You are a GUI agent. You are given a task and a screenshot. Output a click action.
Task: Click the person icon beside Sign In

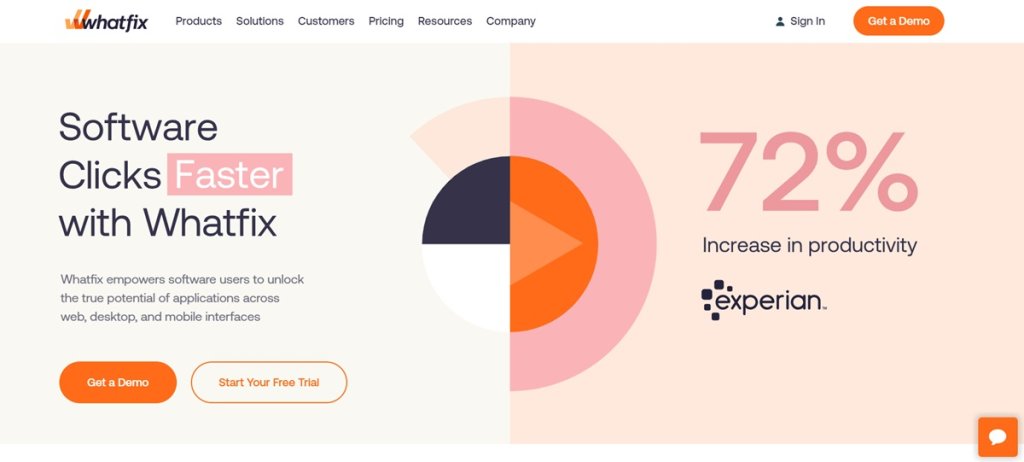pyautogui.click(x=780, y=22)
